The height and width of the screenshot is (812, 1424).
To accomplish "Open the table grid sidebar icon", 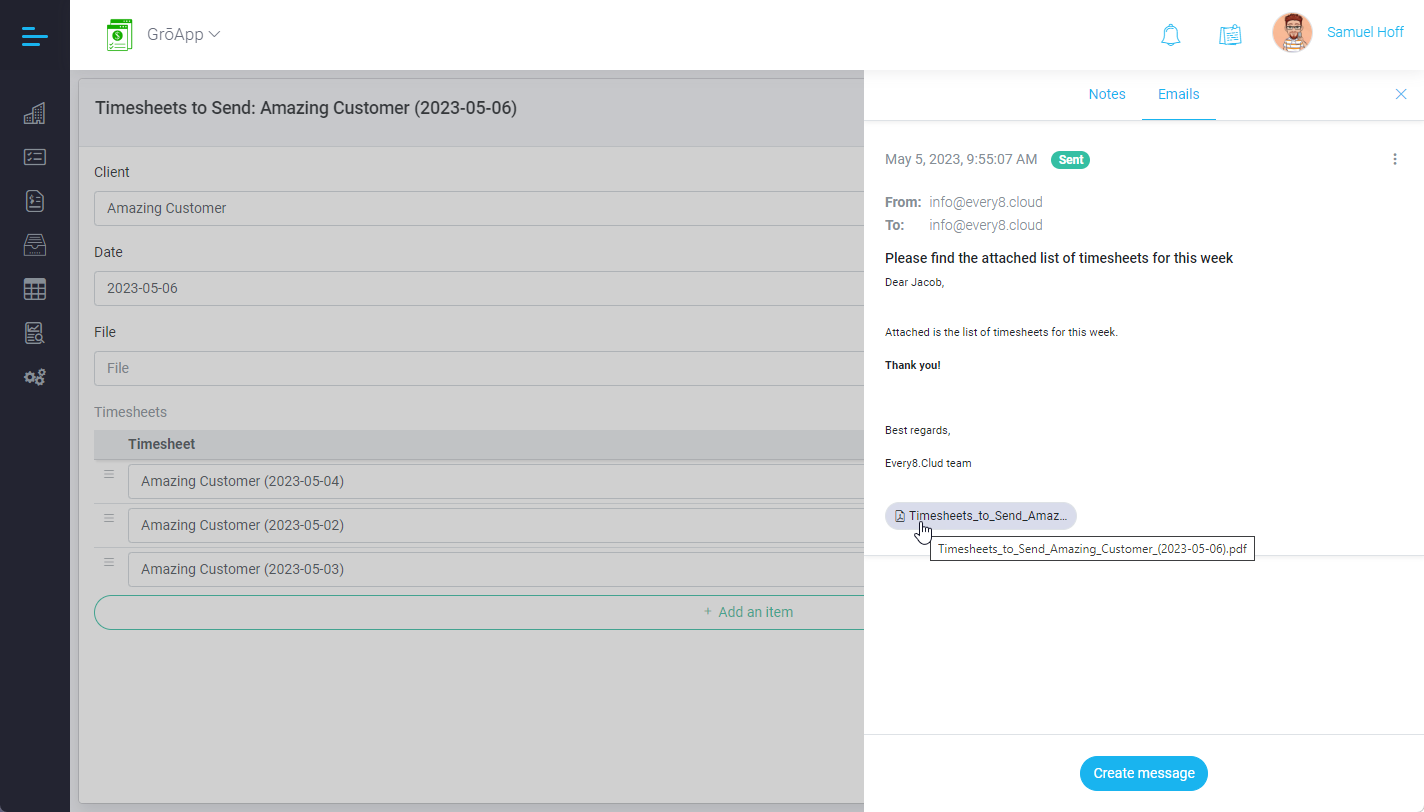I will coord(34,289).
